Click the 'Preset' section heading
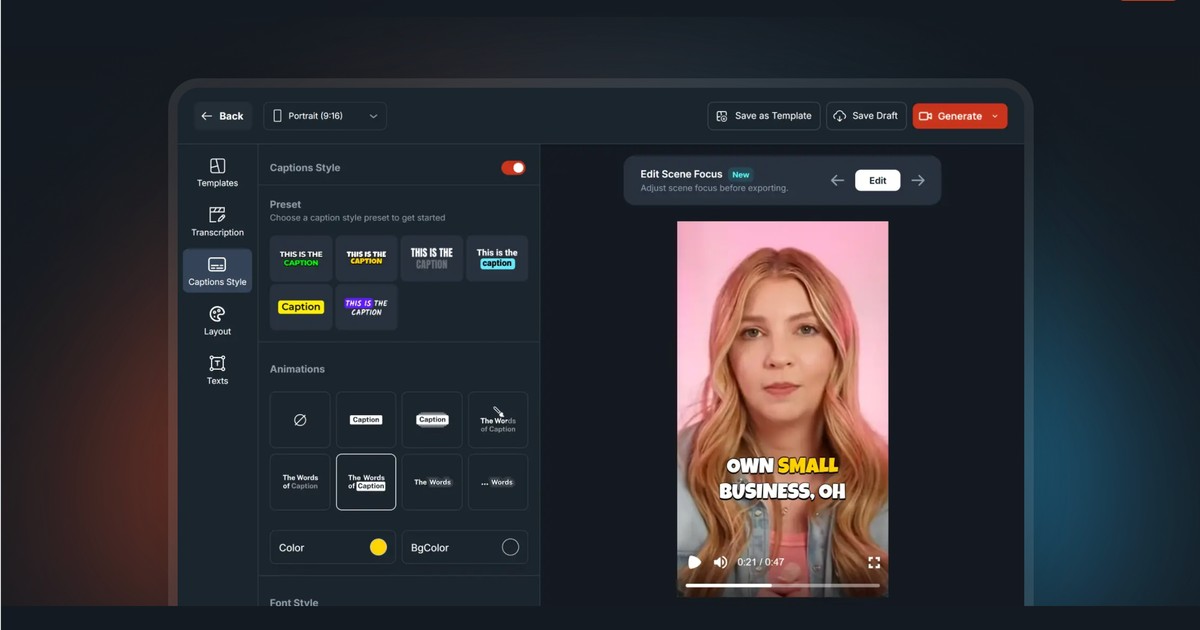The height and width of the screenshot is (630, 1200). tap(285, 204)
